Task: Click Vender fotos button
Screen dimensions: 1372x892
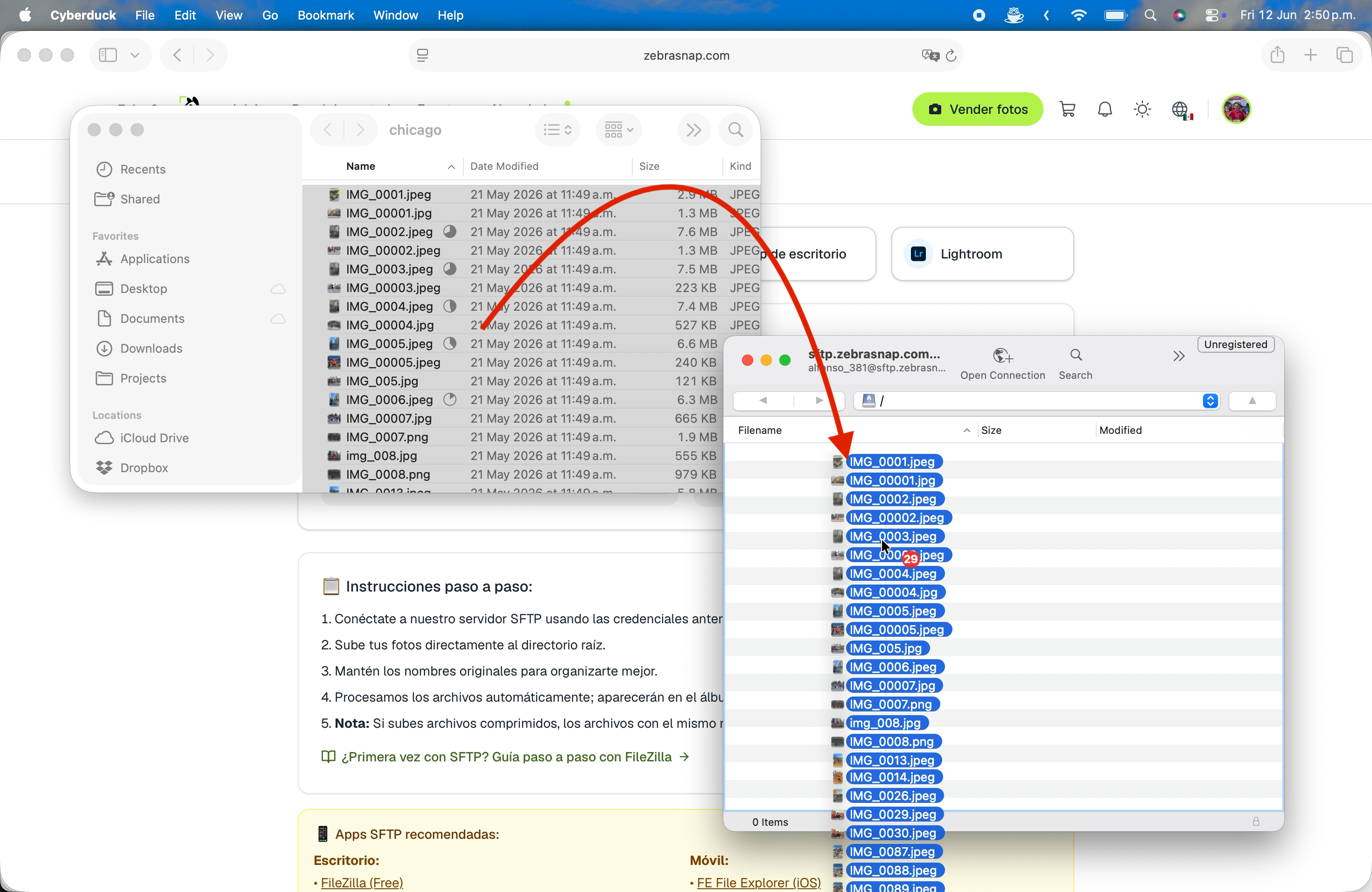Action: [977, 109]
